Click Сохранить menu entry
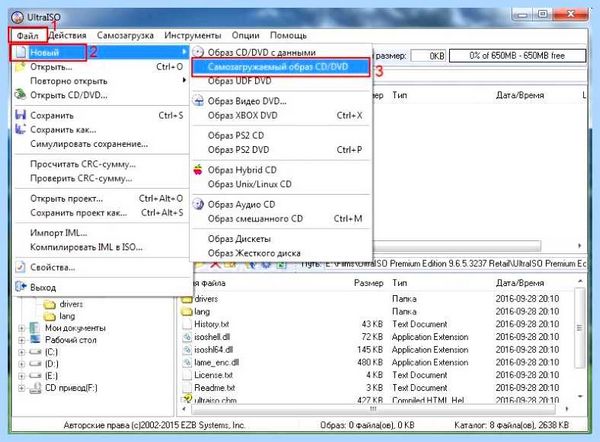This screenshot has height=442, width=600. point(101,115)
